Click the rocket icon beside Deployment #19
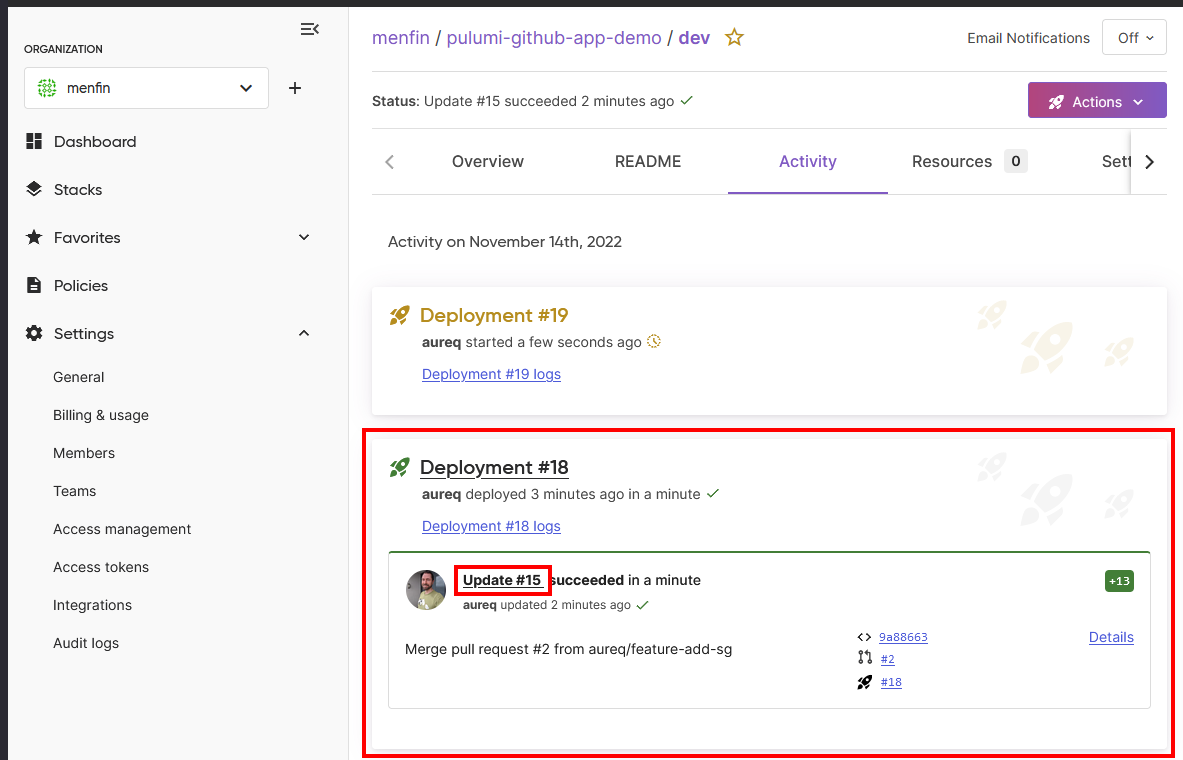This screenshot has width=1183, height=760. tap(400, 314)
